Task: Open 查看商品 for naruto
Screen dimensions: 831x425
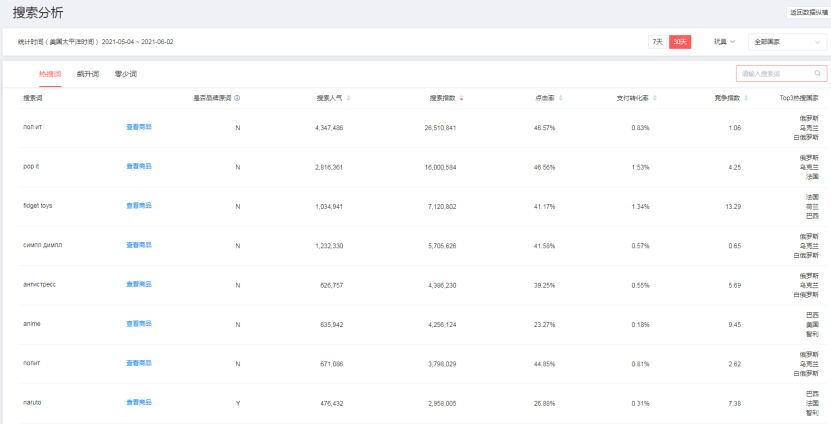Action: click(x=139, y=402)
